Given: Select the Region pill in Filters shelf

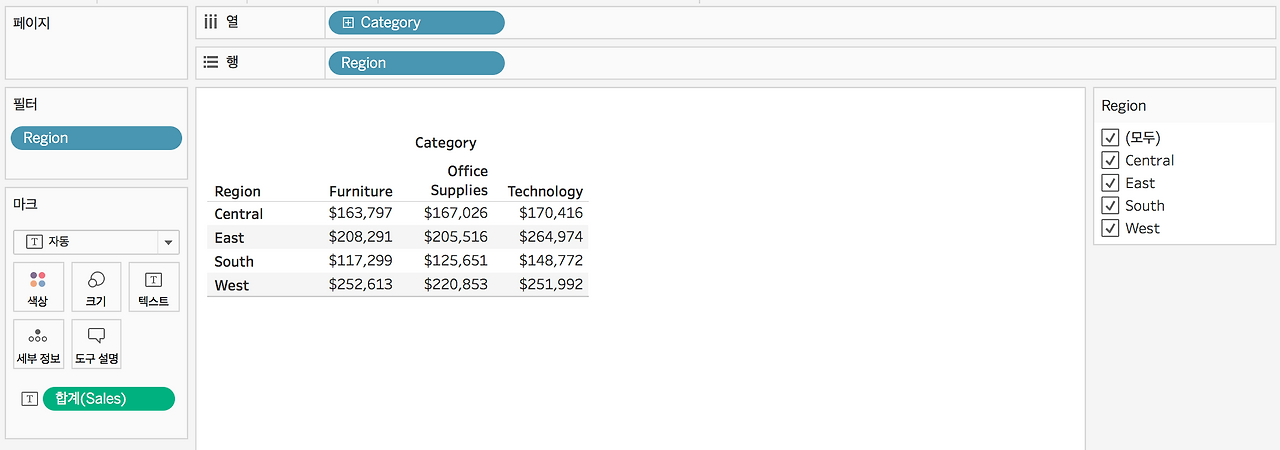Looking at the screenshot, I should (96, 138).
